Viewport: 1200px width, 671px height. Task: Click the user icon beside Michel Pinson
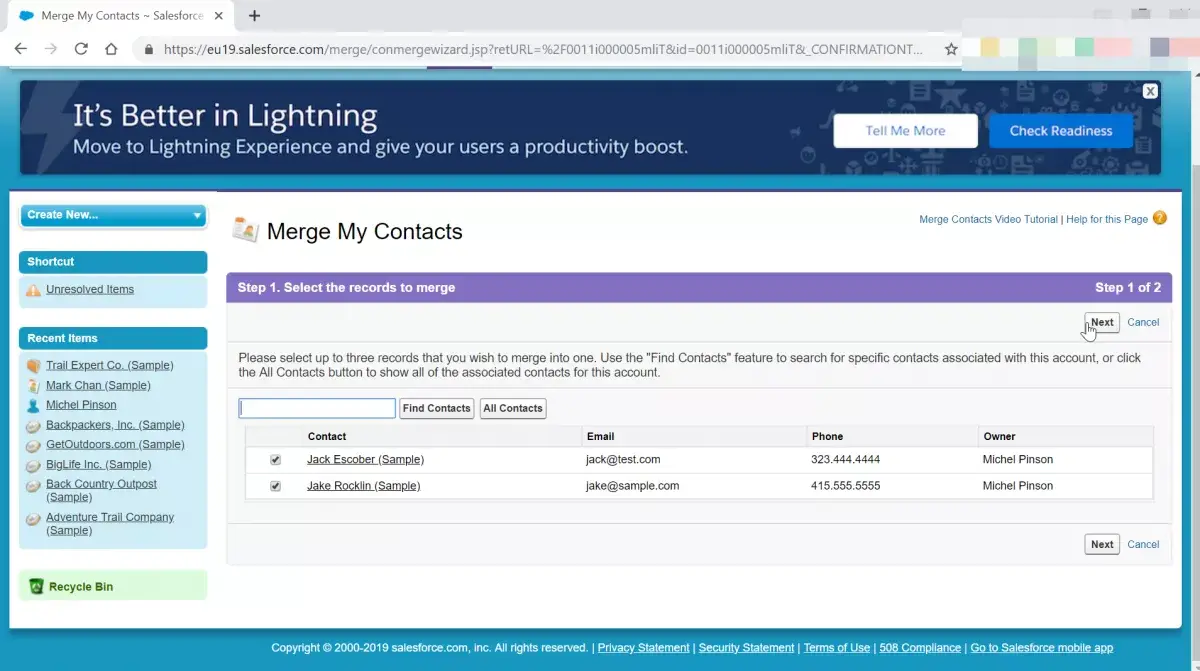34,405
